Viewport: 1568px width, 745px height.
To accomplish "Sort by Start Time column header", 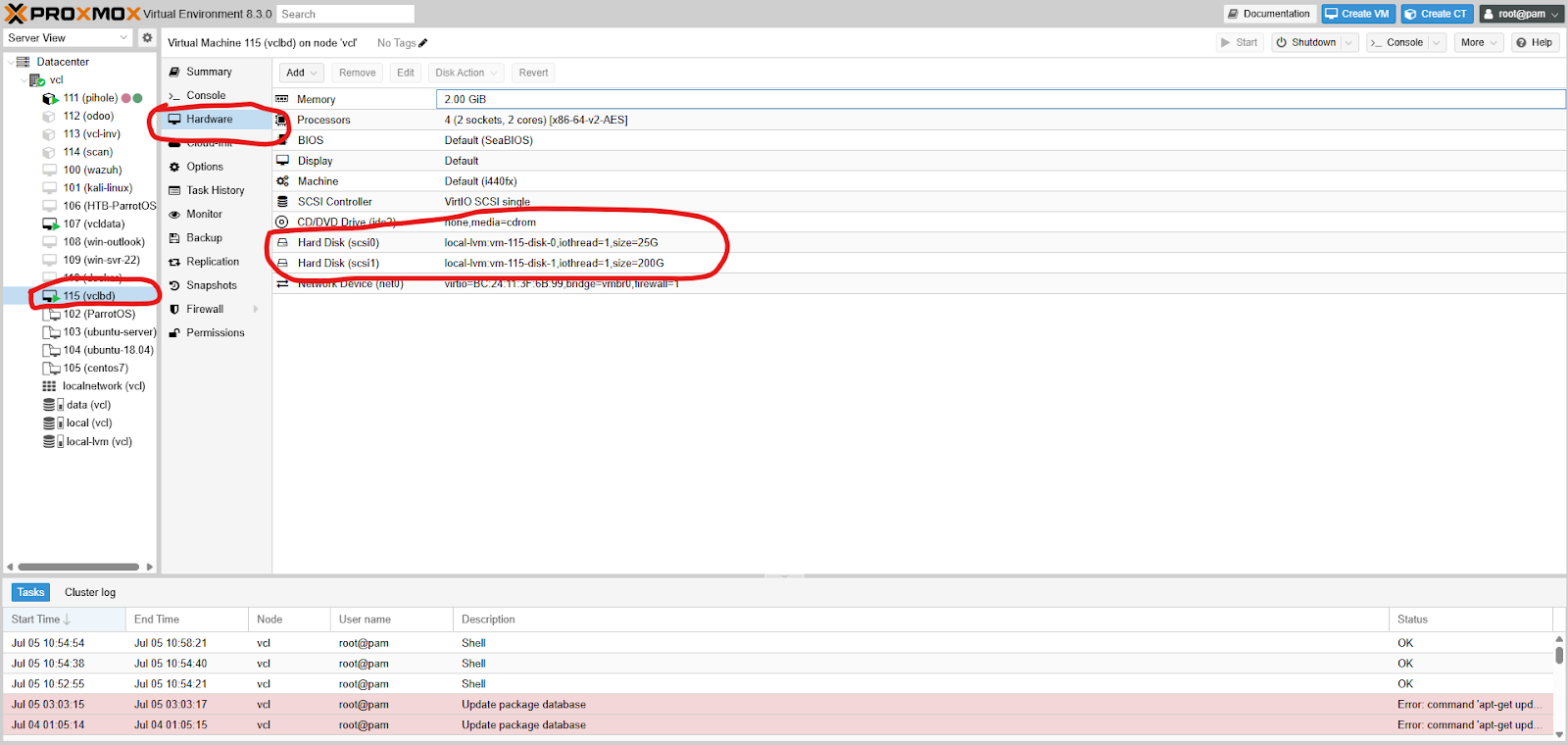I will tap(64, 620).
